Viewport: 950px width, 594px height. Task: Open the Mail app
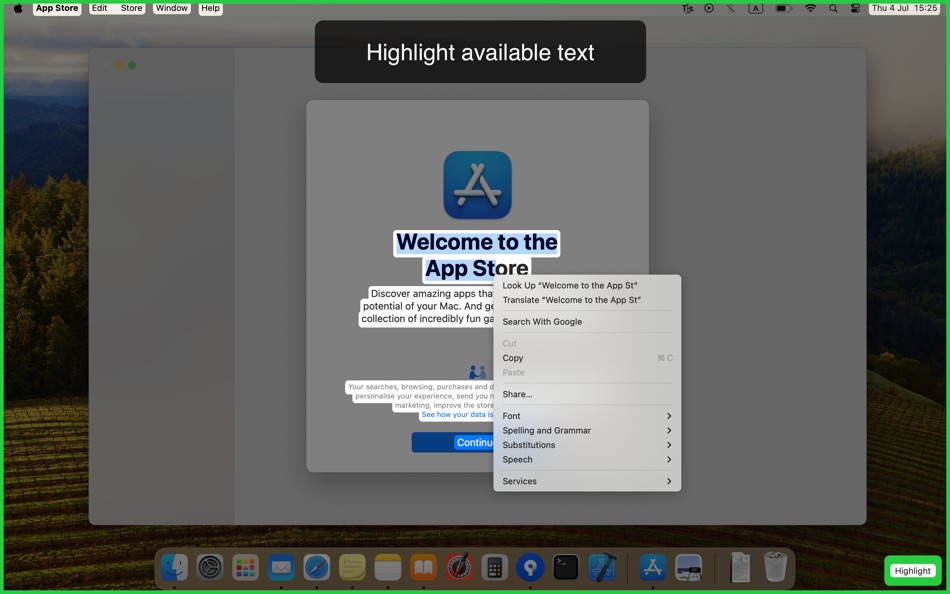280,568
